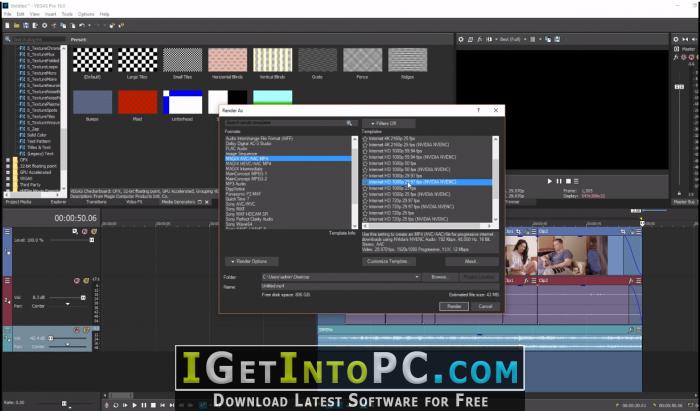This screenshot has width=700, height=411.
Task: Toggle Mute on video track 1
Action: (84, 232)
